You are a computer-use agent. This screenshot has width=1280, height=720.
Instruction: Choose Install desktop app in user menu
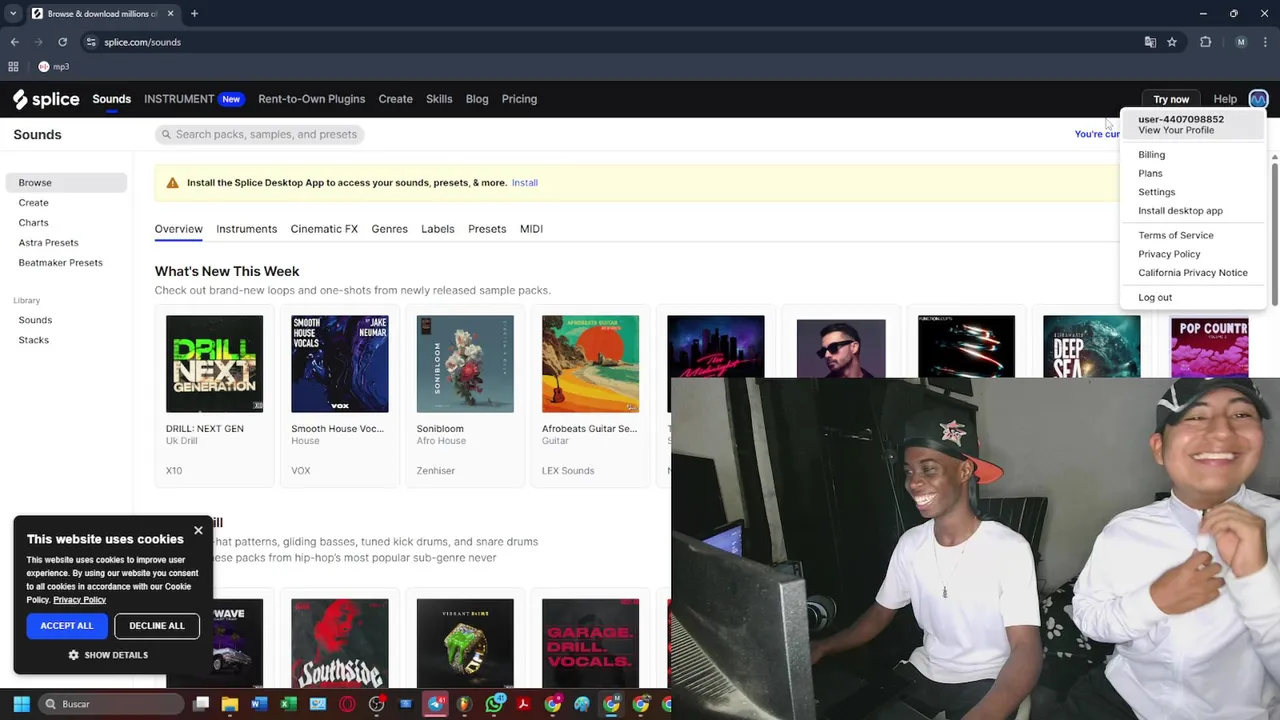1180,211
